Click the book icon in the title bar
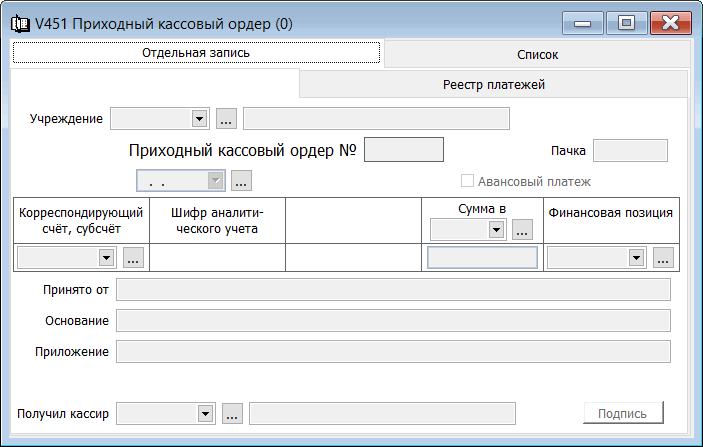 pos(18,22)
